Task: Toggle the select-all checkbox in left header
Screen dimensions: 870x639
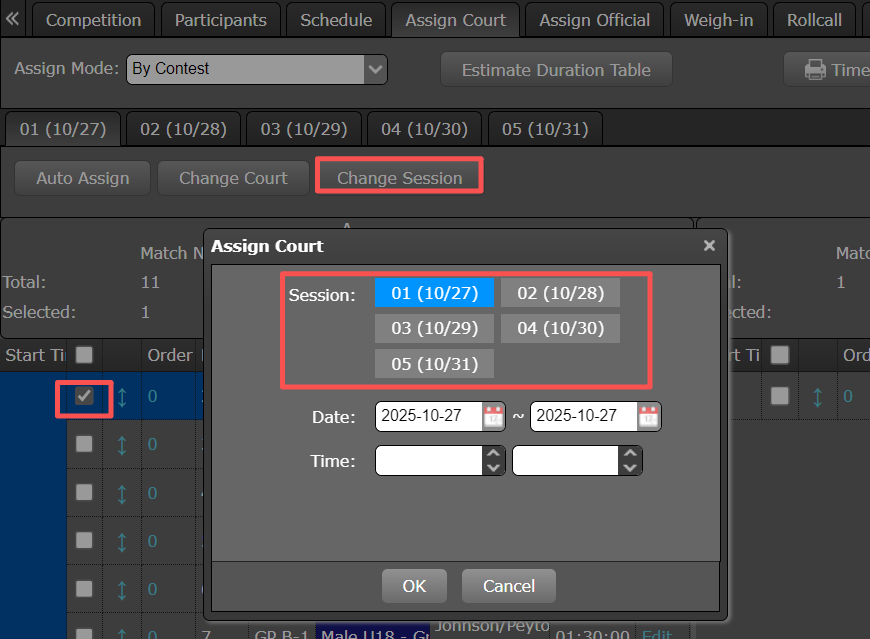Action: click(85, 355)
